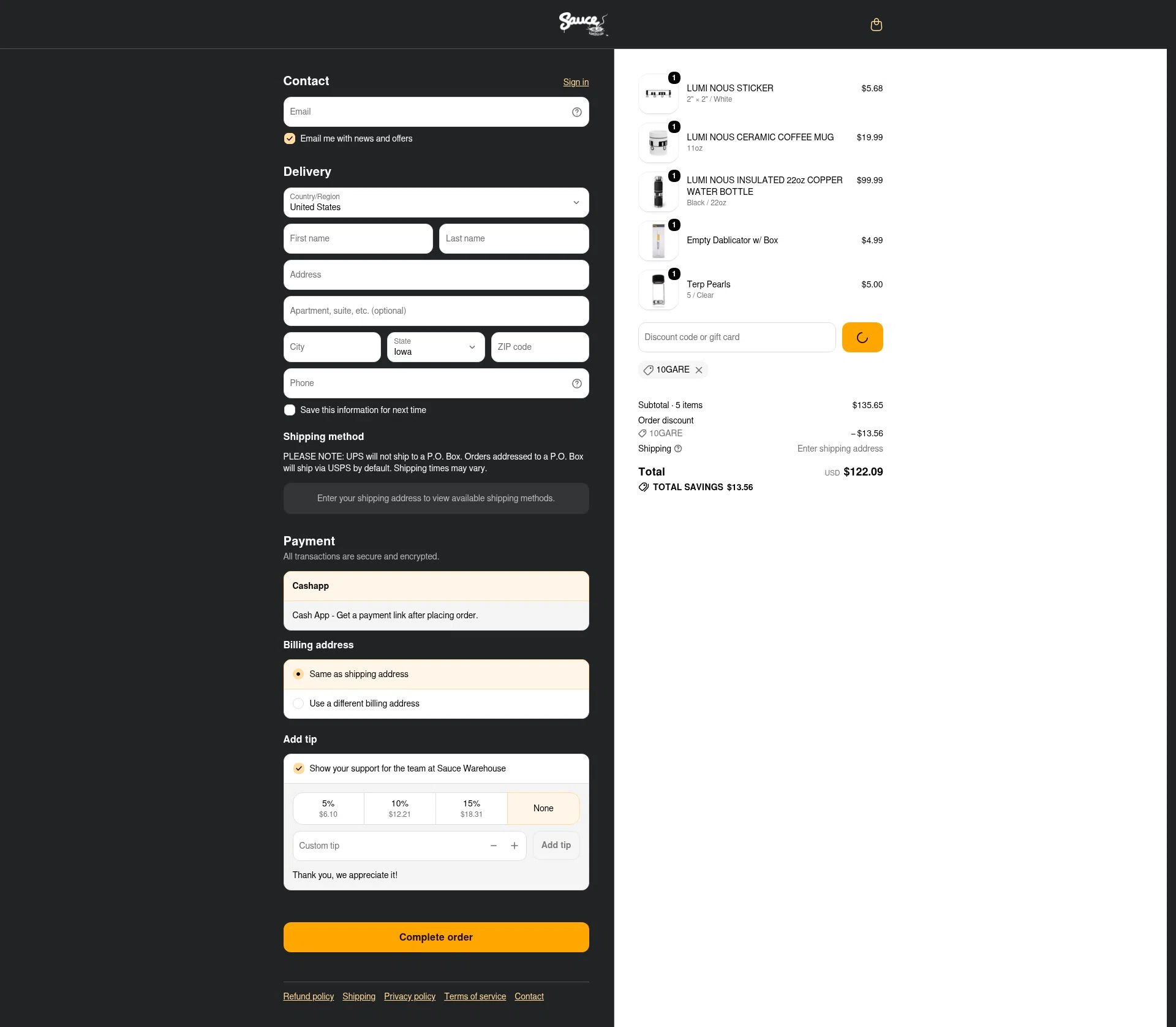1176x1027 pixels.
Task: Open the Contact footer link
Action: coord(529,996)
